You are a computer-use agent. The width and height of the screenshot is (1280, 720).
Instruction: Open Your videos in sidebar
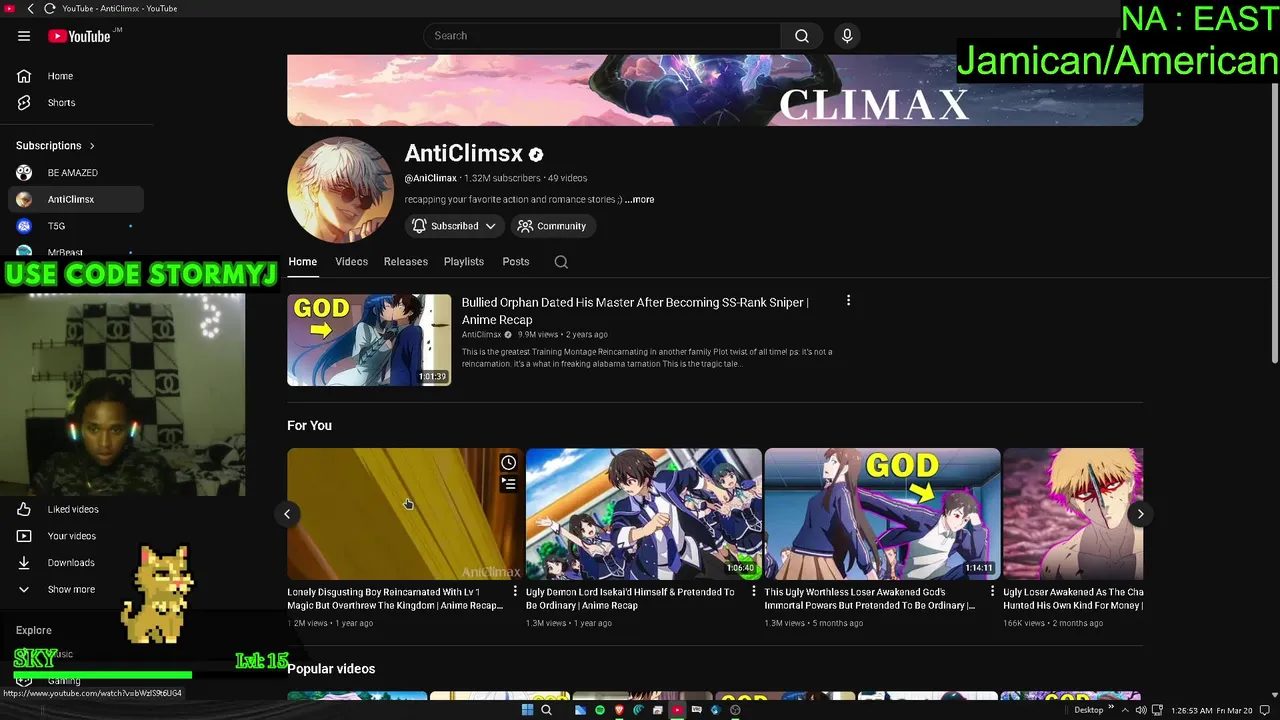point(76,536)
